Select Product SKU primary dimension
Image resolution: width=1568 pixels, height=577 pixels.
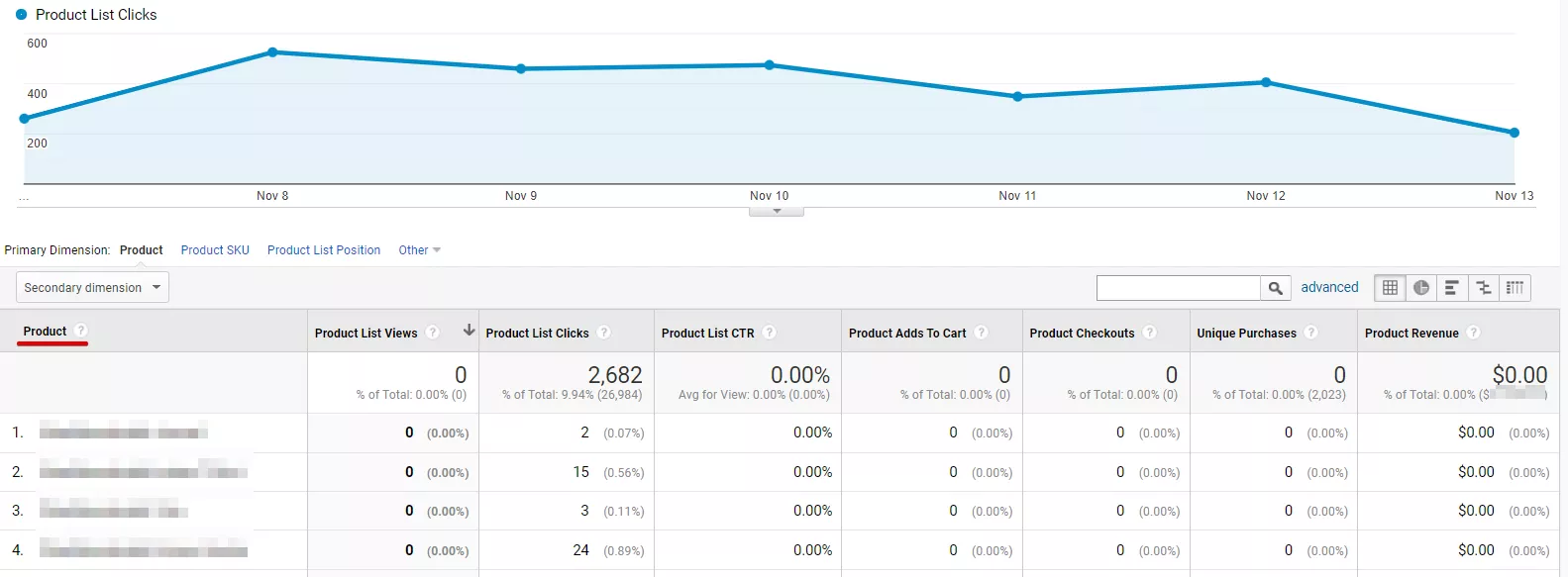[x=215, y=250]
